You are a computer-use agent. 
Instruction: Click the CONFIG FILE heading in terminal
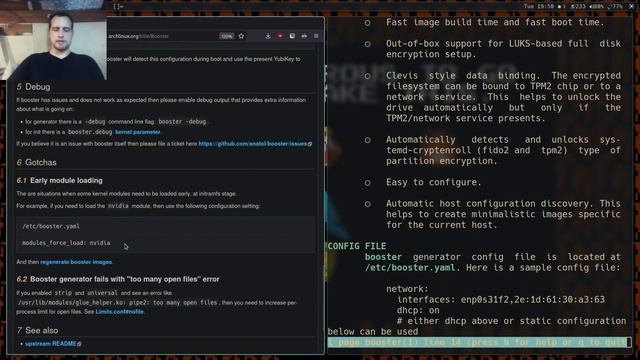pyautogui.click(x=357, y=246)
